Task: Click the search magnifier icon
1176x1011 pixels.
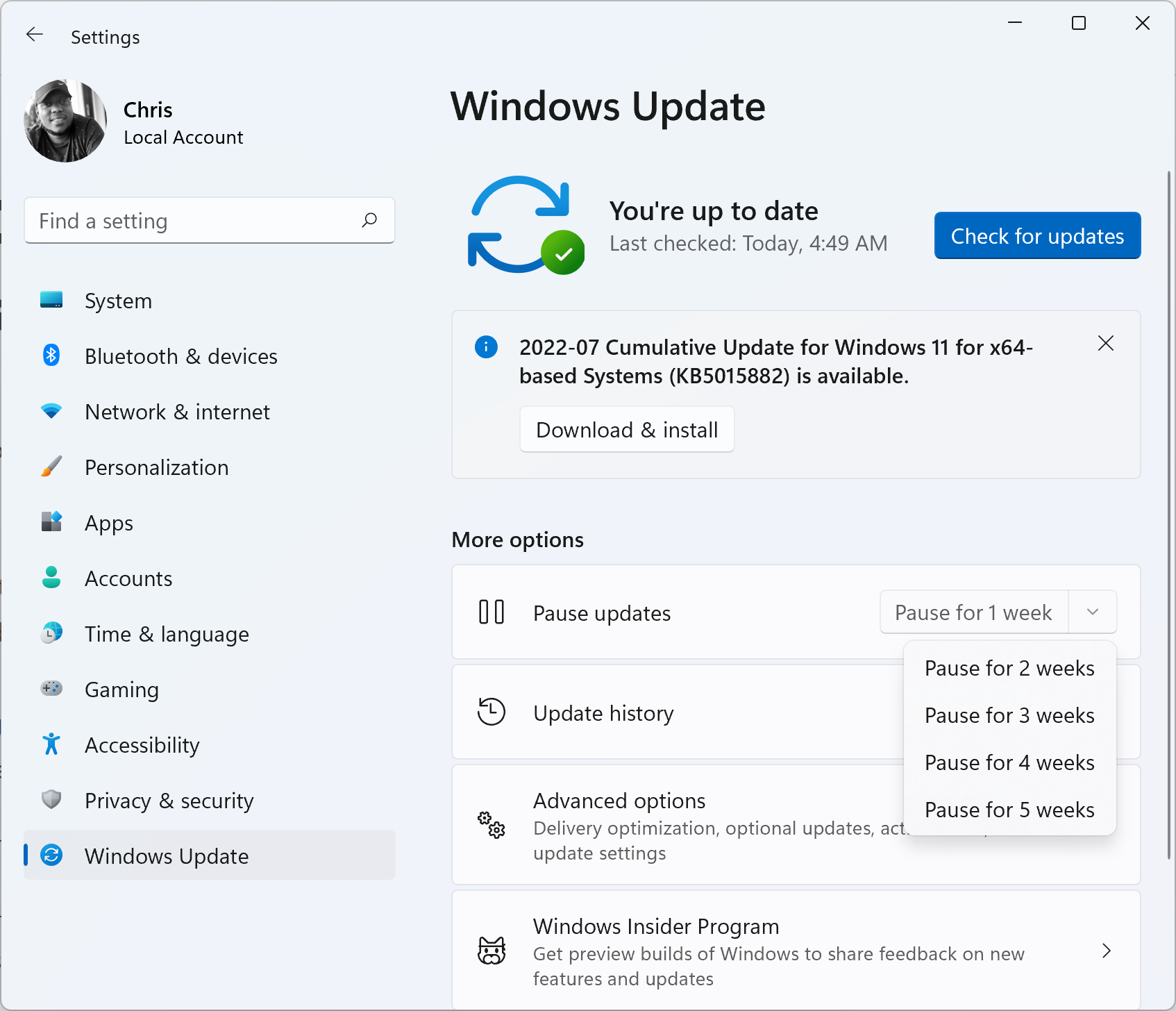Action: pyautogui.click(x=369, y=220)
